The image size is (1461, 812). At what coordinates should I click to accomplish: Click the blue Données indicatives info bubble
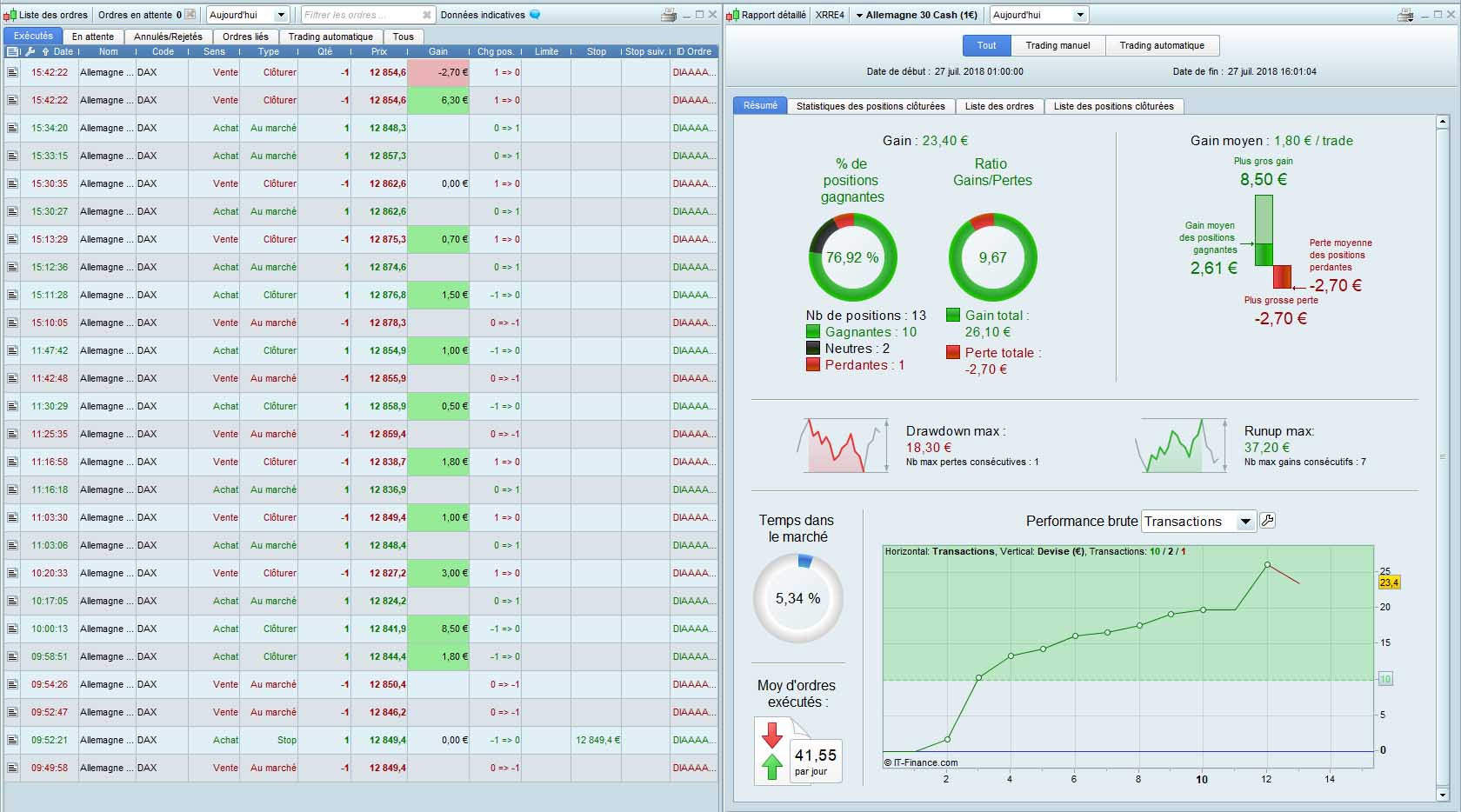(535, 15)
